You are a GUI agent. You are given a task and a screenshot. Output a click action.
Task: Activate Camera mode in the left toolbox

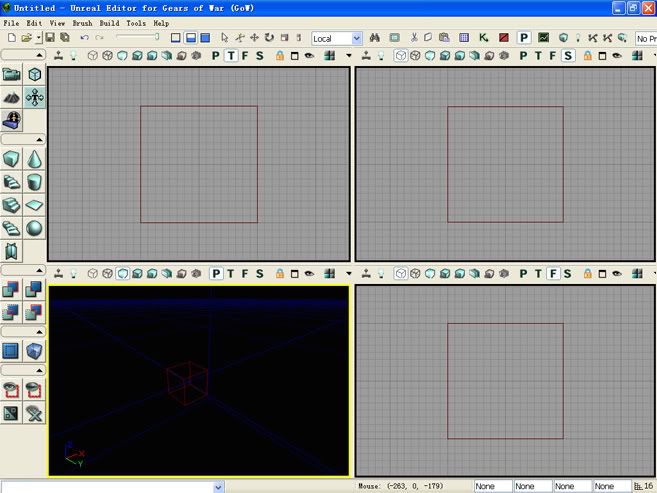[12, 75]
